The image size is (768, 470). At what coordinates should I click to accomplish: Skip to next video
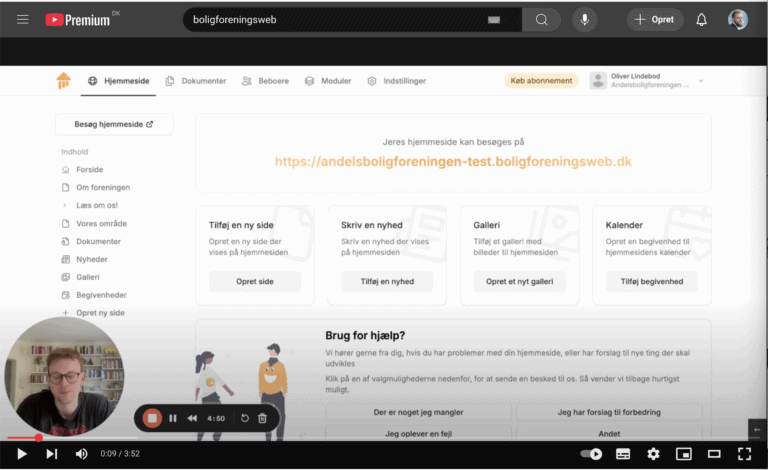pyautogui.click(x=51, y=454)
